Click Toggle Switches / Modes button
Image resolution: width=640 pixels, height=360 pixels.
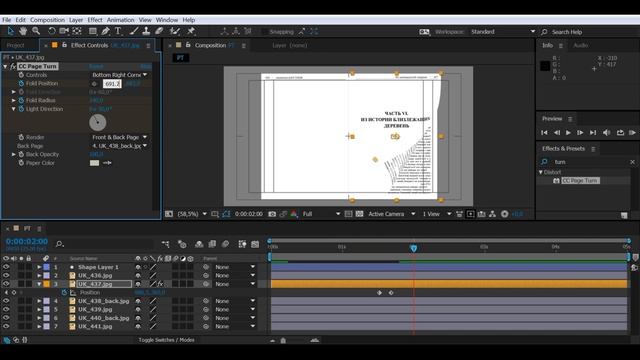coord(166,340)
